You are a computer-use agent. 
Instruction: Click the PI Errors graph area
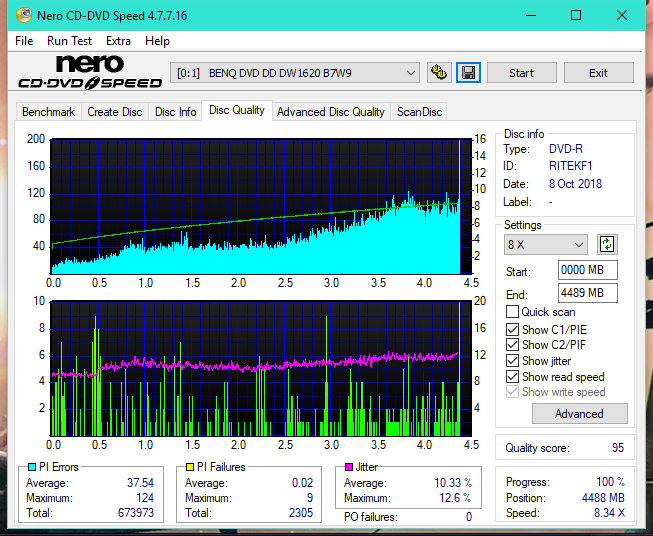tap(261, 206)
